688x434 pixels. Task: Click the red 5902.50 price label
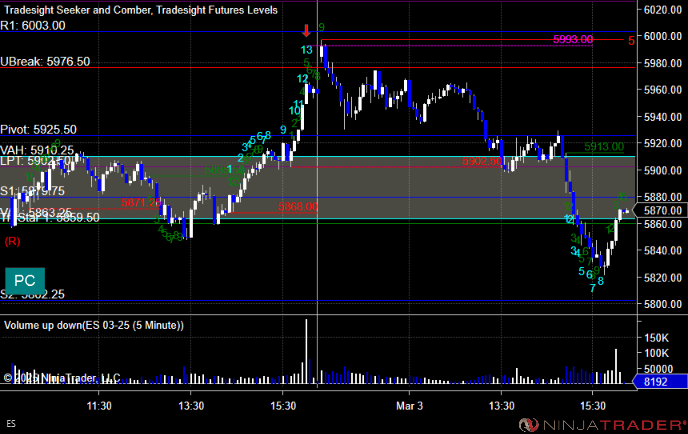point(482,161)
